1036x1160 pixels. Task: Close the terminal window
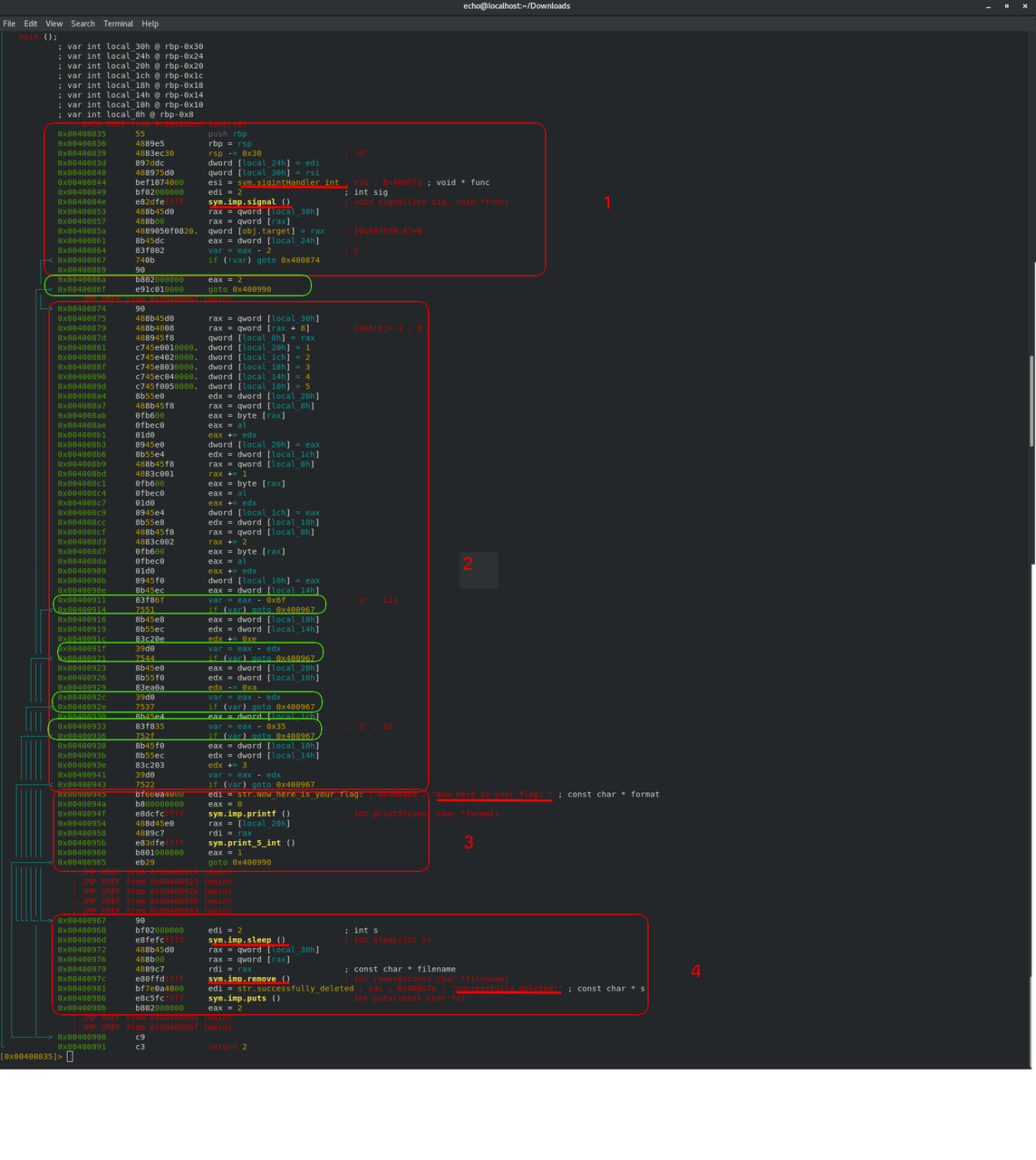(1023, 5)
